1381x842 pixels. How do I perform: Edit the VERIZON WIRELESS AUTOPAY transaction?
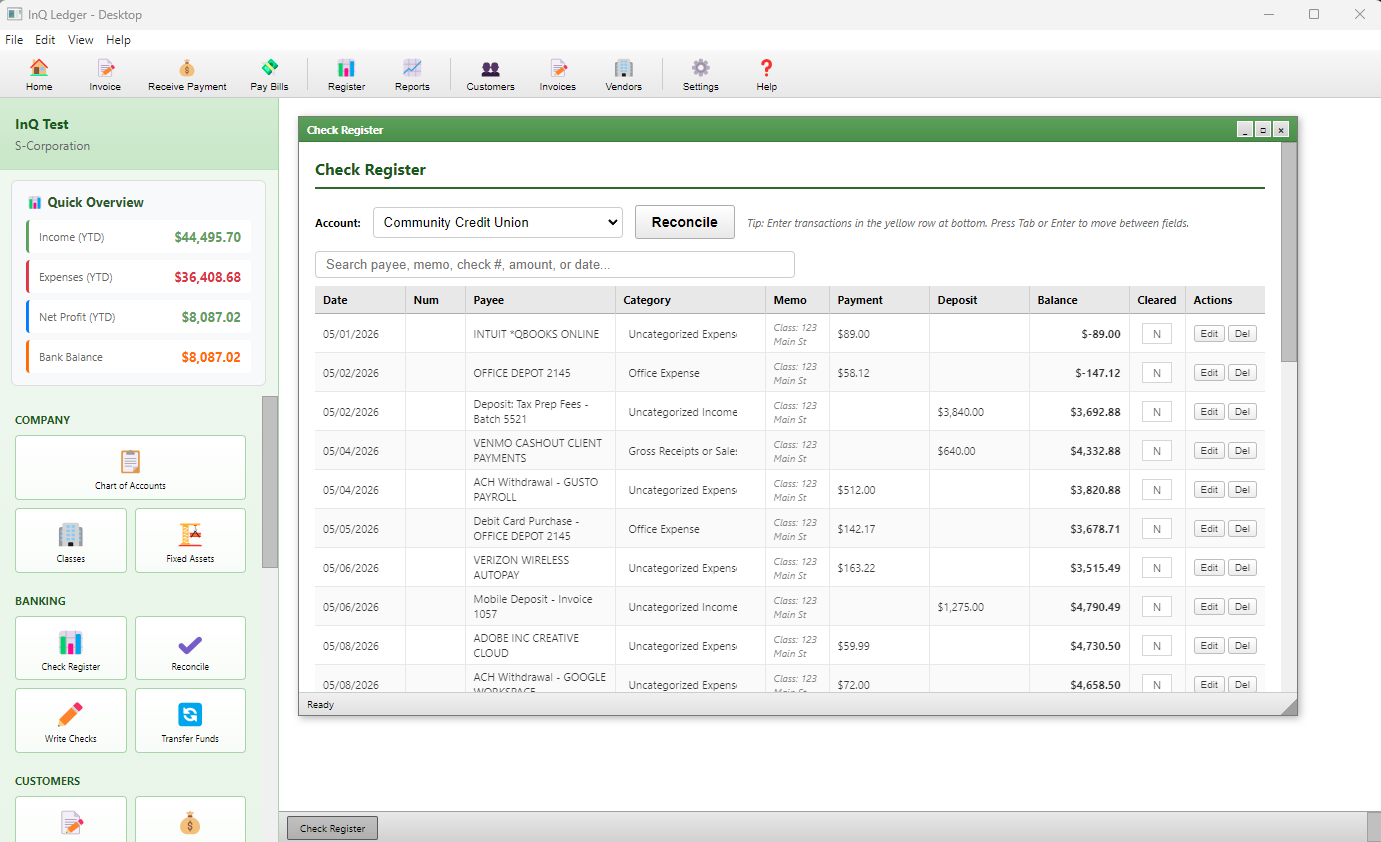coord(1209,568)
